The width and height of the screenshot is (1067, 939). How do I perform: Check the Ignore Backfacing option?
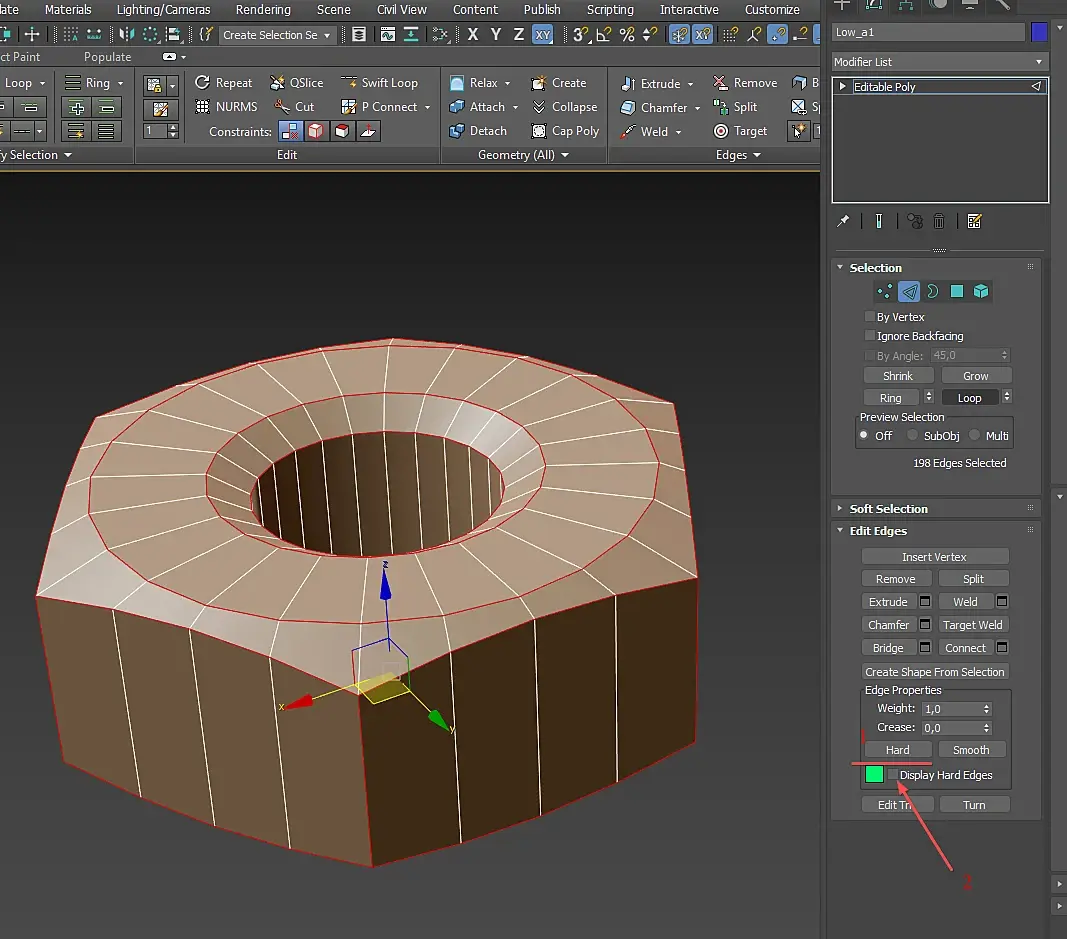coord(870,336)
